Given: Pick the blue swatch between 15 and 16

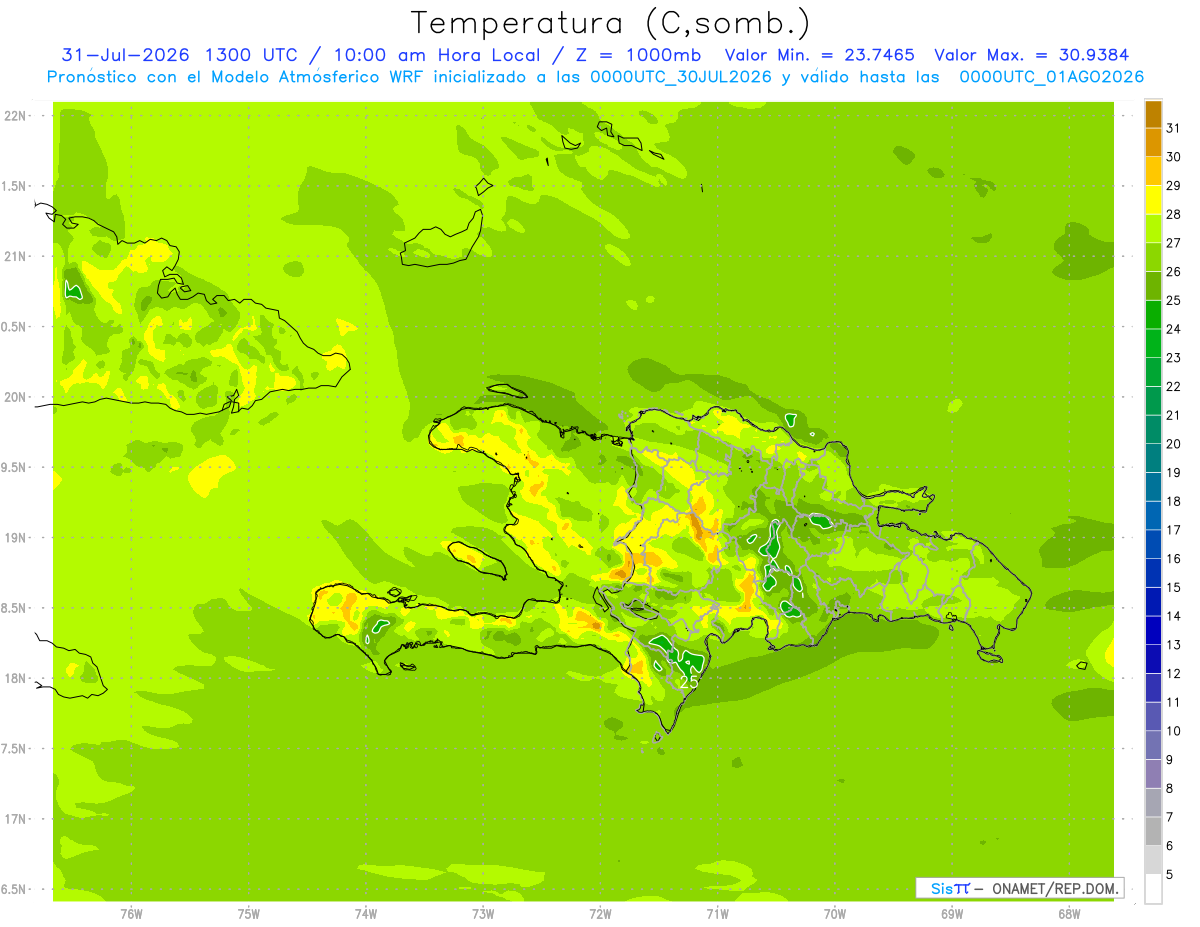Looking at the screenshot, I should (x=1153, y=573).
